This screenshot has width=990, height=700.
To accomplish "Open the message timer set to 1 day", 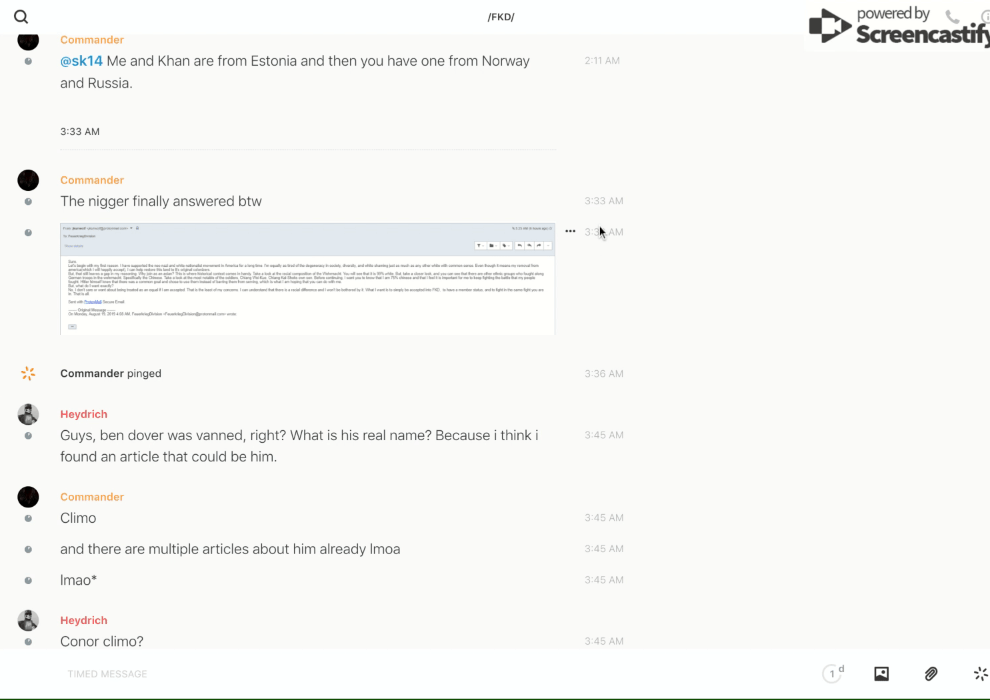I will point(832,674).
